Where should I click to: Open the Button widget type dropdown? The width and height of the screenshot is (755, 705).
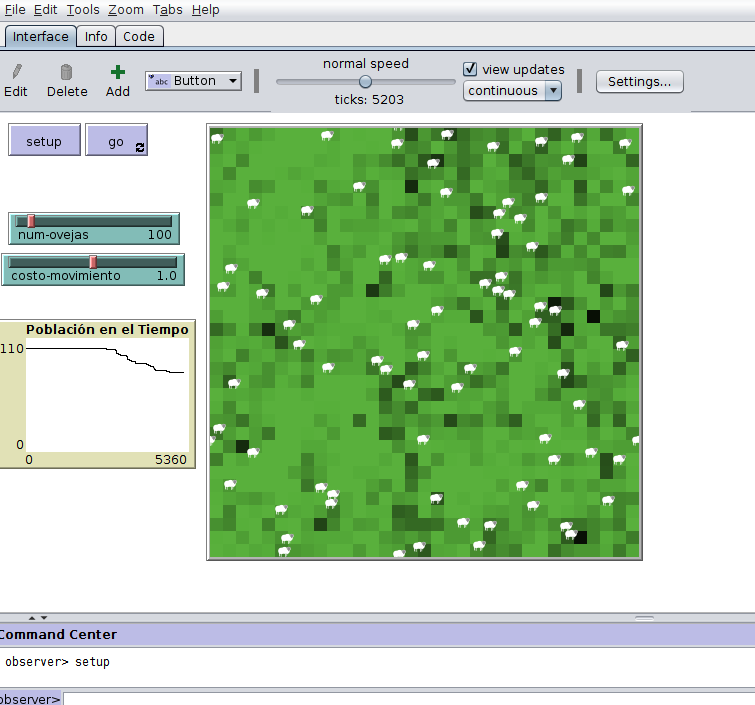tap(194, 81)
